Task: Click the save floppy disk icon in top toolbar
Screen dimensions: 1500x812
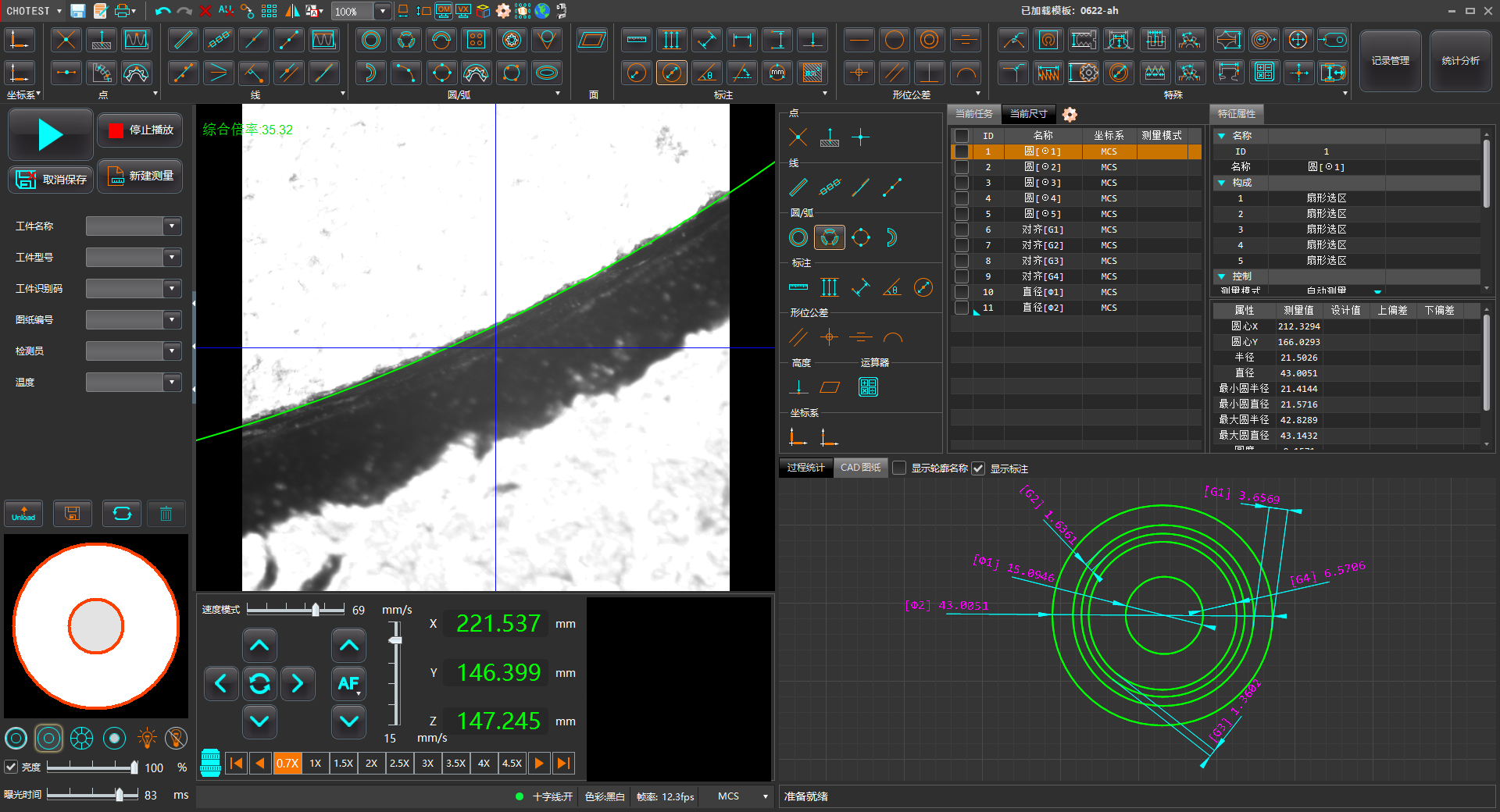Action: pos(77,11)
